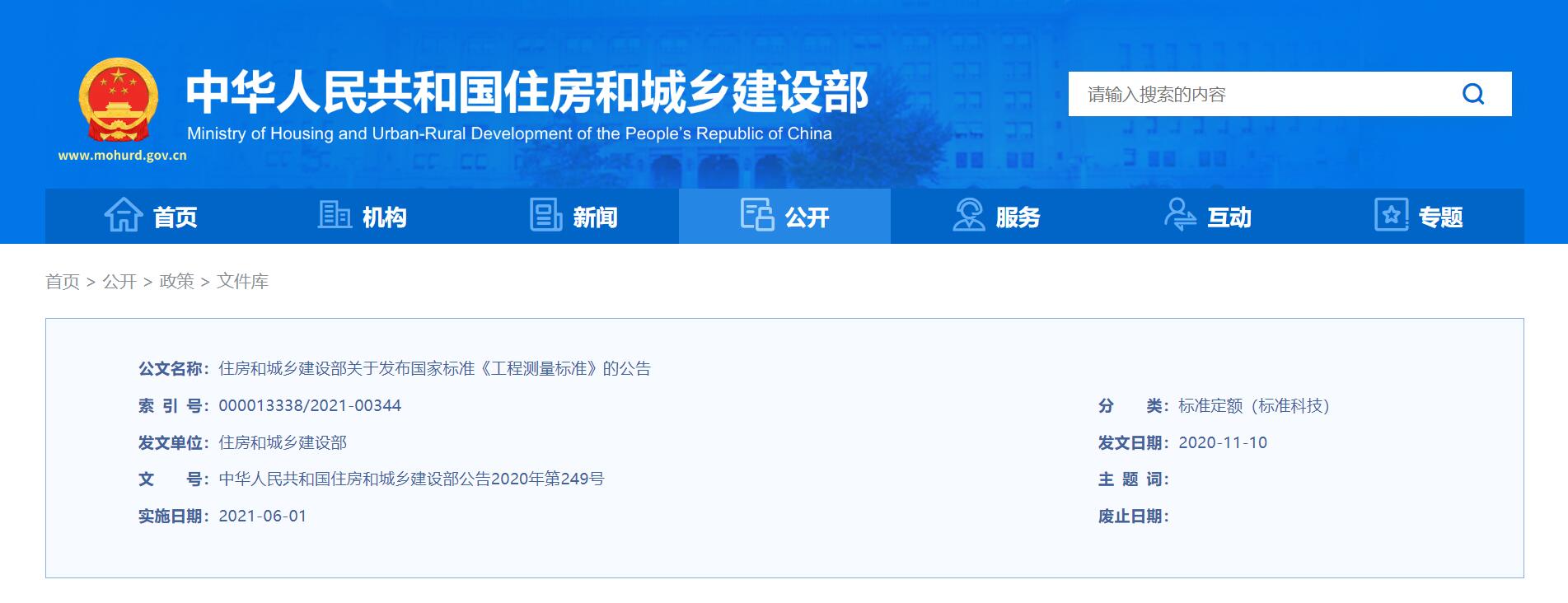
Task: Go to 首页 in the breadcrumb
Action: pyautogui.click(x=63, y=282)
